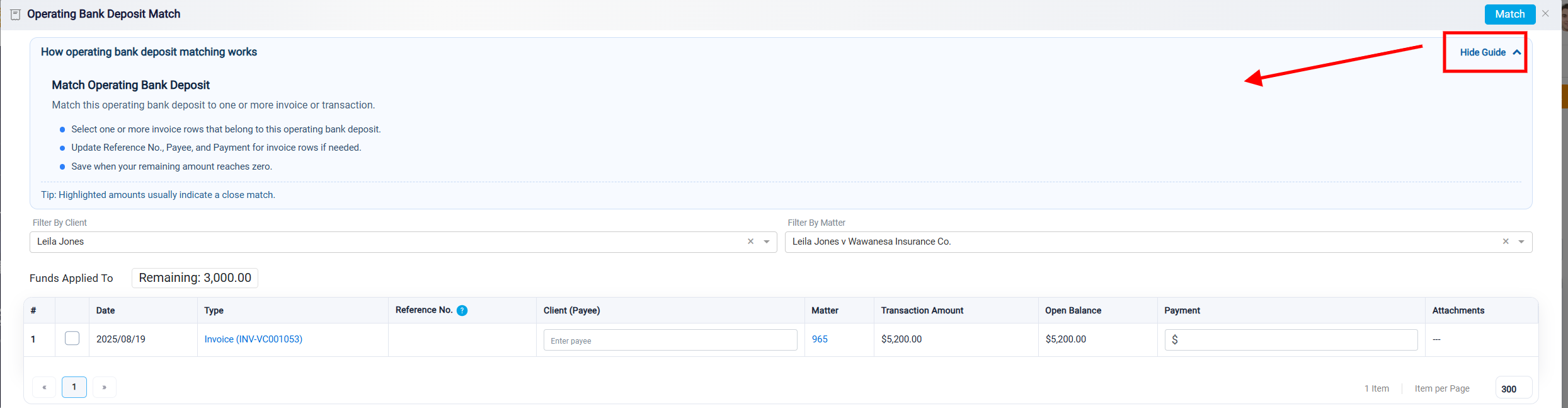The width and height of the screenshot is (1568, 408).
Task: Clear the Leila Jones client filter
Action: pyautogui.click(x=750, y=242)
